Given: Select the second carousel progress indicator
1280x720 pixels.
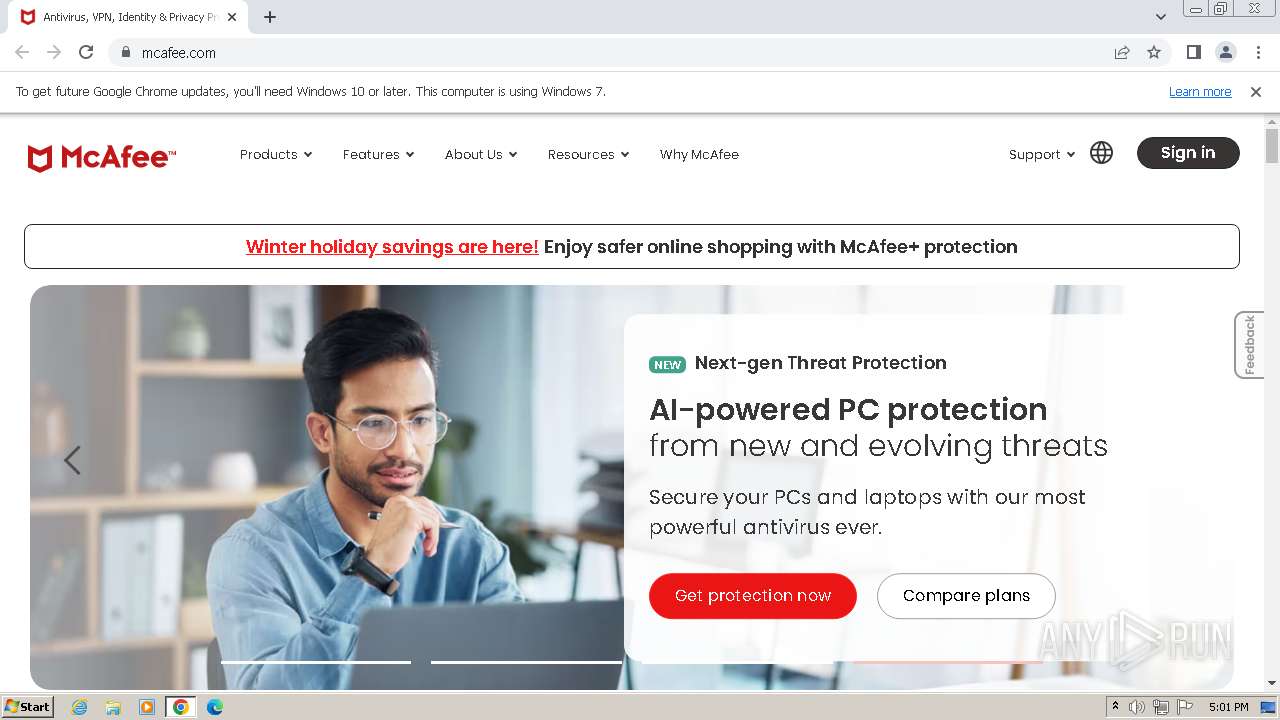Looking at the screenshot, I should pos(526,661).
